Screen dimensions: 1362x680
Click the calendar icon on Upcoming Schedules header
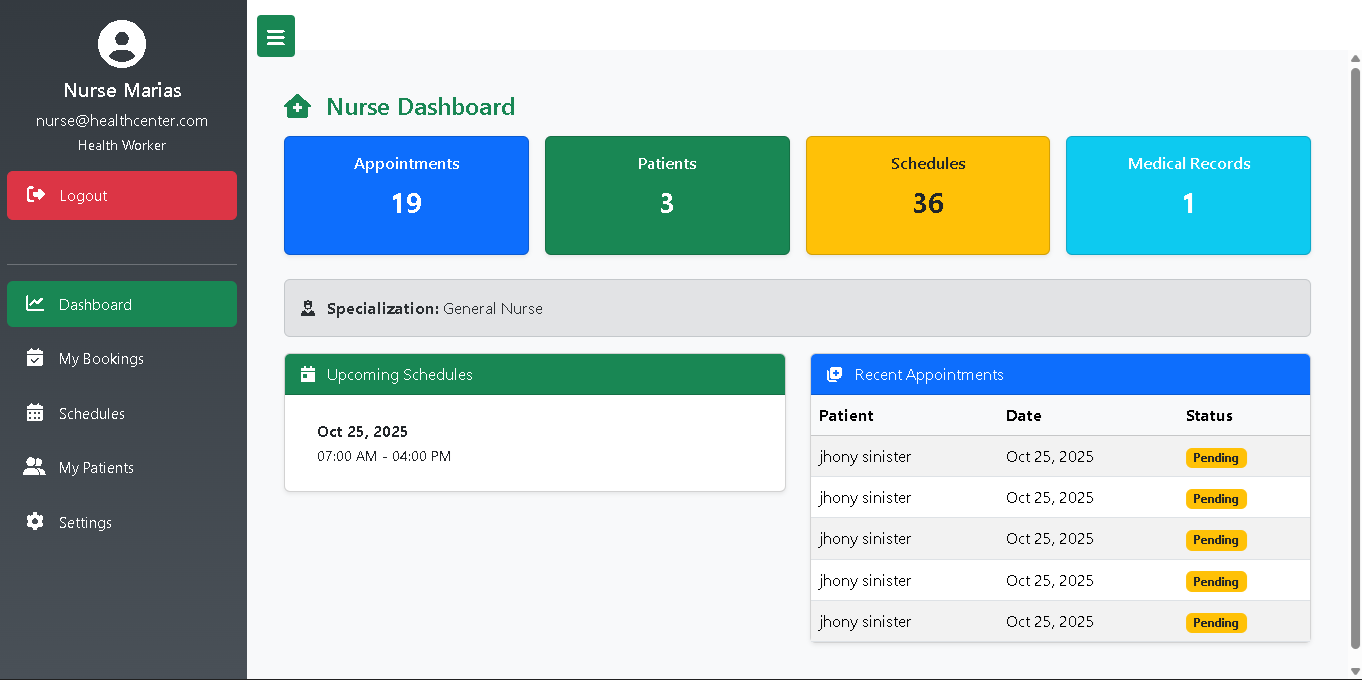[307, 374]
